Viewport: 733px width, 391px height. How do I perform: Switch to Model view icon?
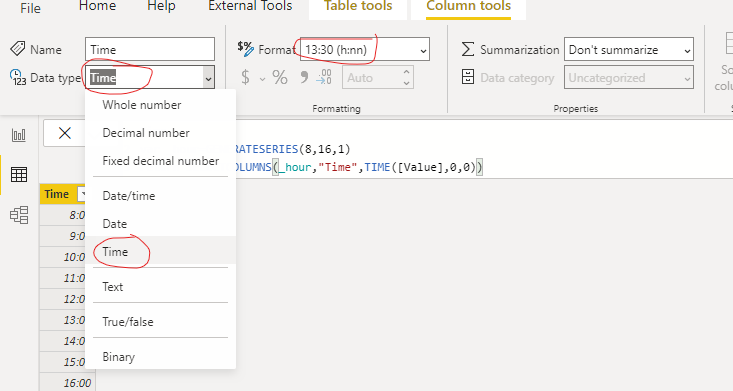pyautogui.click(x=19, y=215)
